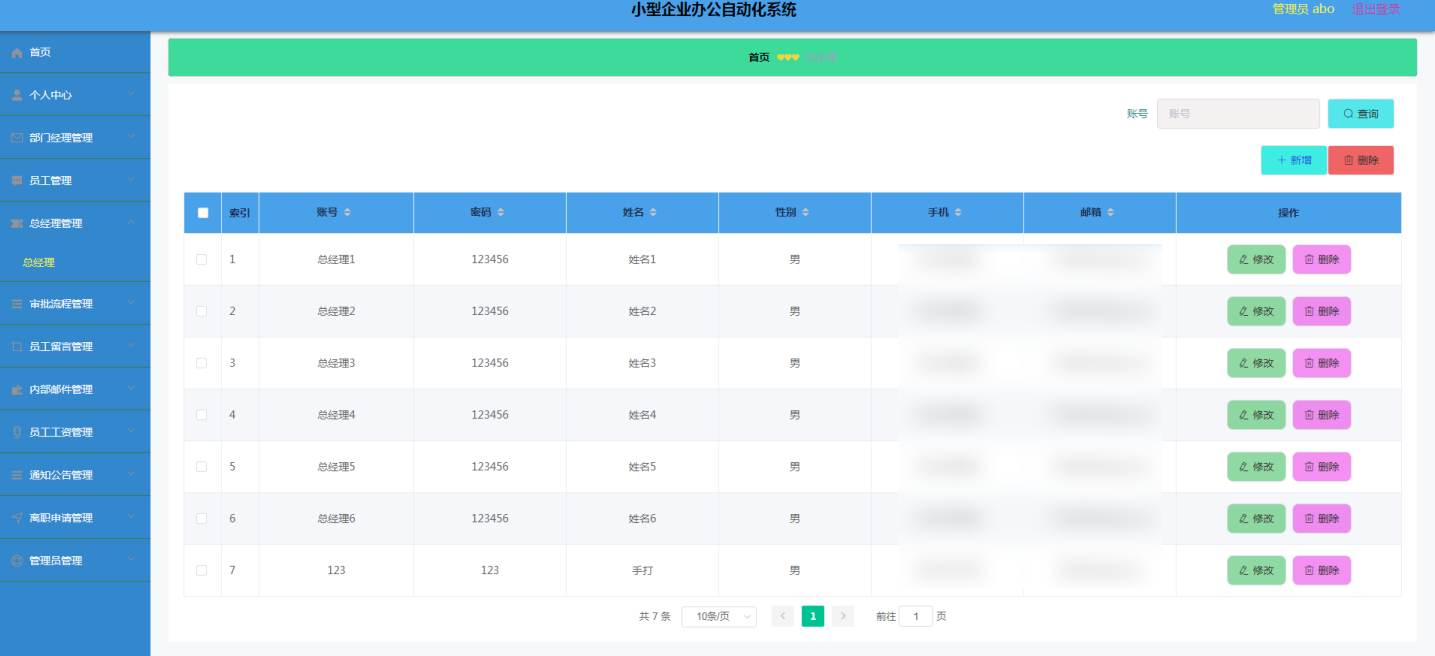Click the icon beside 总经理管理
1435x656 pixels.
[x=17, y=224]
